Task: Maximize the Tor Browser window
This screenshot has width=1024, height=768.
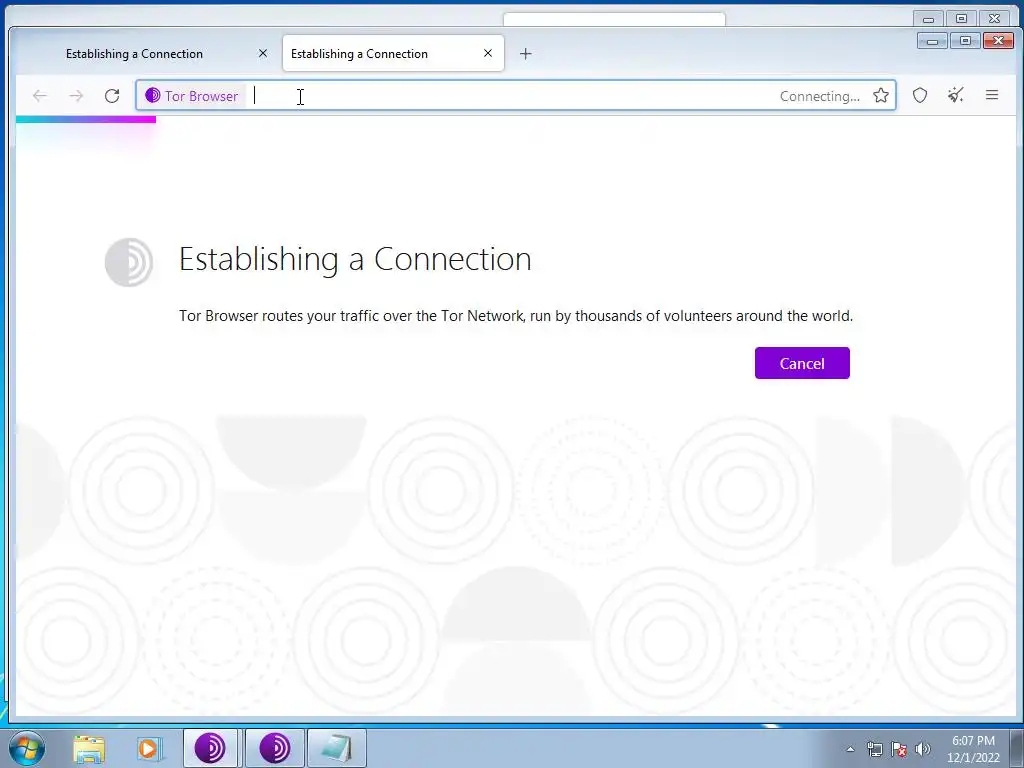Action: pyautogui.click(x=965, y=41)
